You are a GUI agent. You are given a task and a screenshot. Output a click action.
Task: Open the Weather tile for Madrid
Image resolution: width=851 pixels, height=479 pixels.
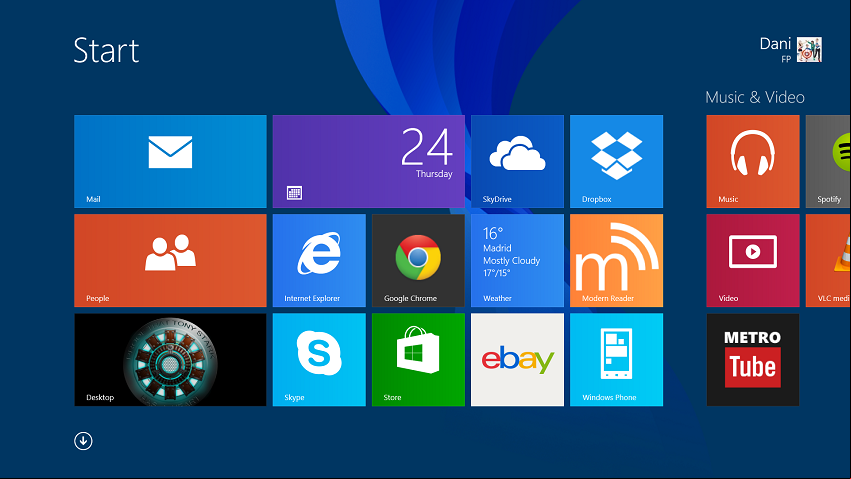517,260
